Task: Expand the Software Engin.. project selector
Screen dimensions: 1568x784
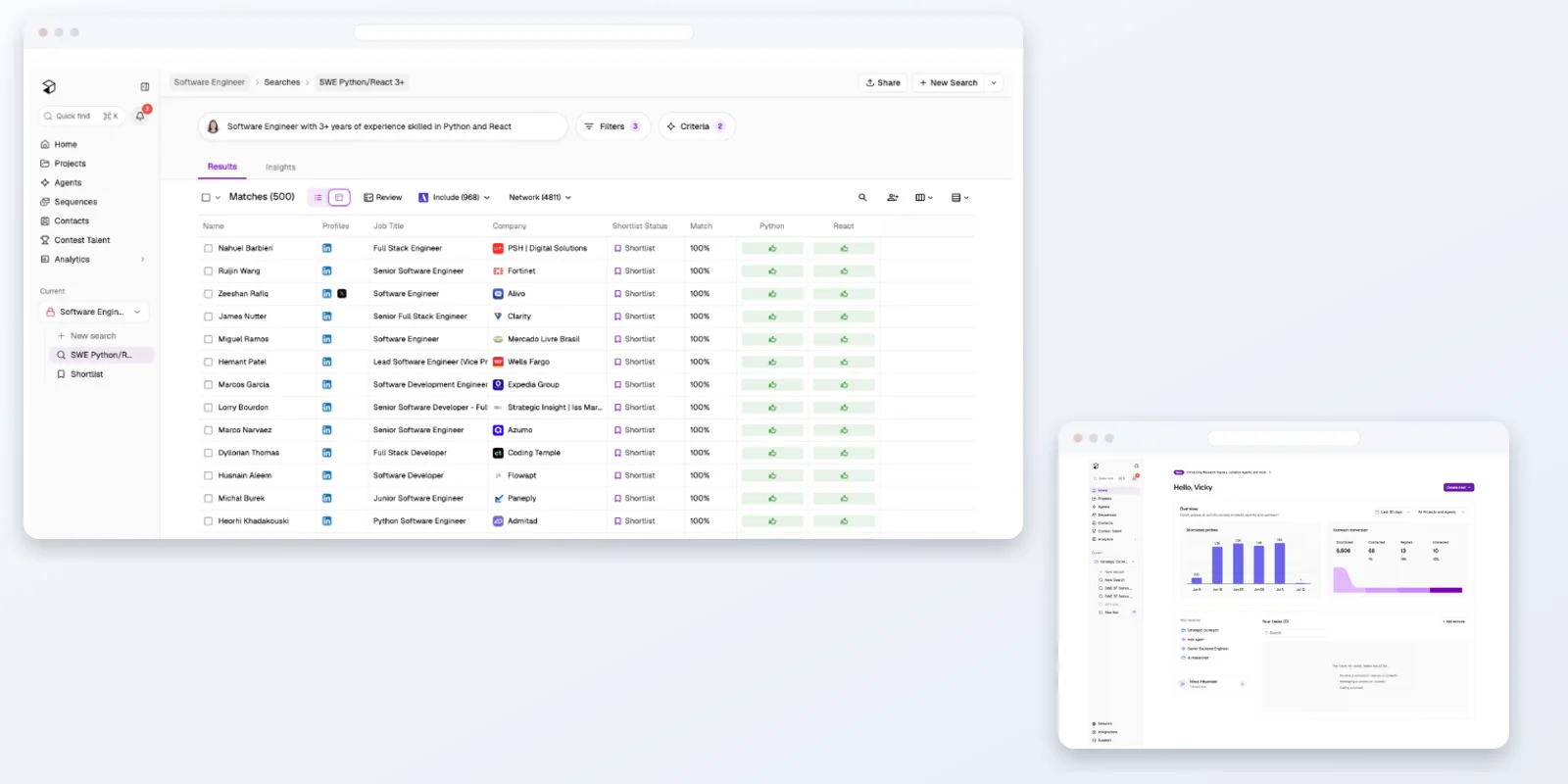Action: [x=94, y=313]
